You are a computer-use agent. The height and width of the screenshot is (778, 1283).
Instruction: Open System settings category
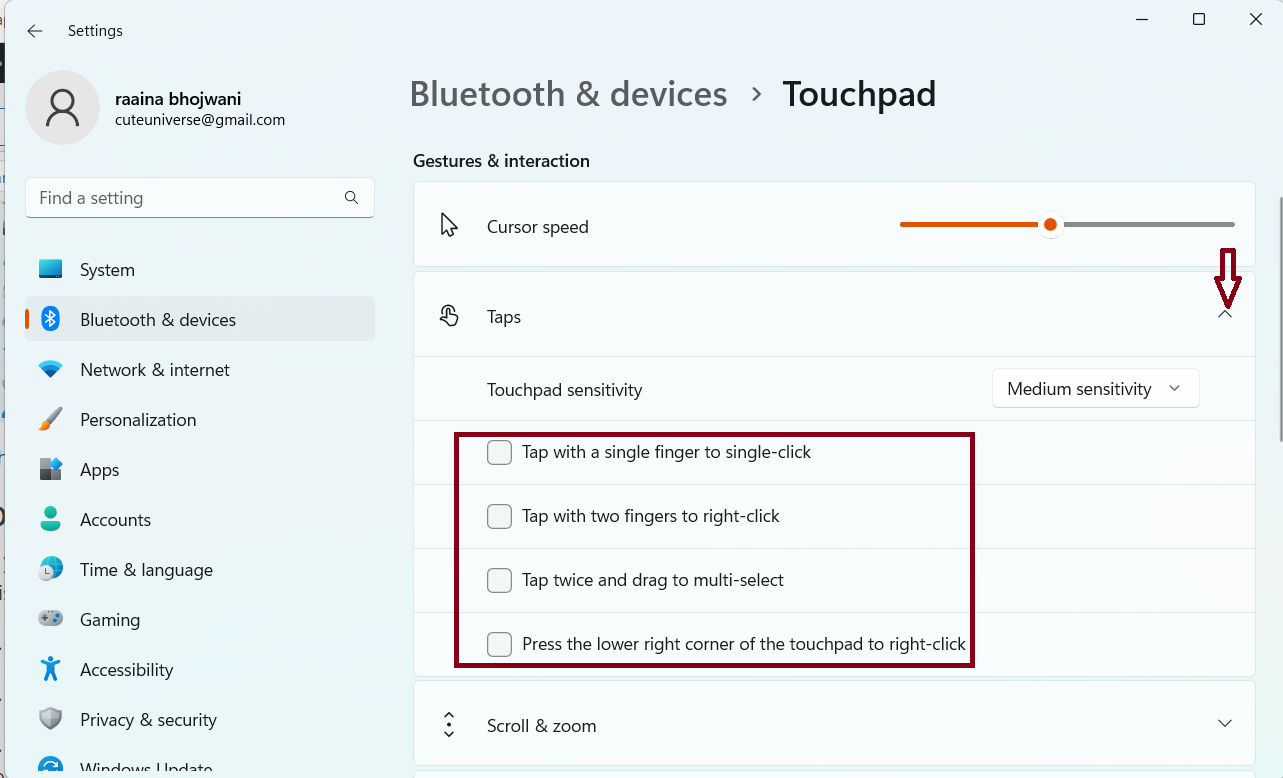pos(107,270)
